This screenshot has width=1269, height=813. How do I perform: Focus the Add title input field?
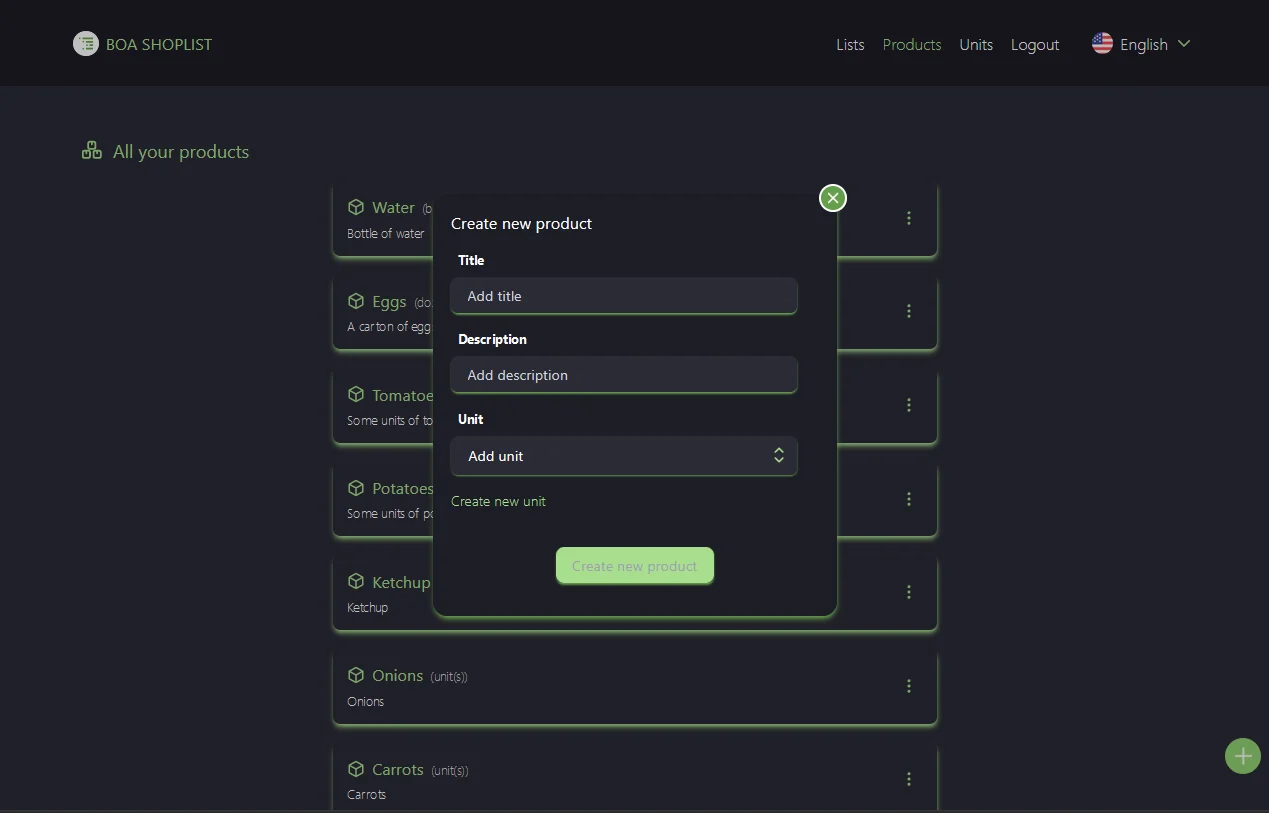[x=624, y=296]
